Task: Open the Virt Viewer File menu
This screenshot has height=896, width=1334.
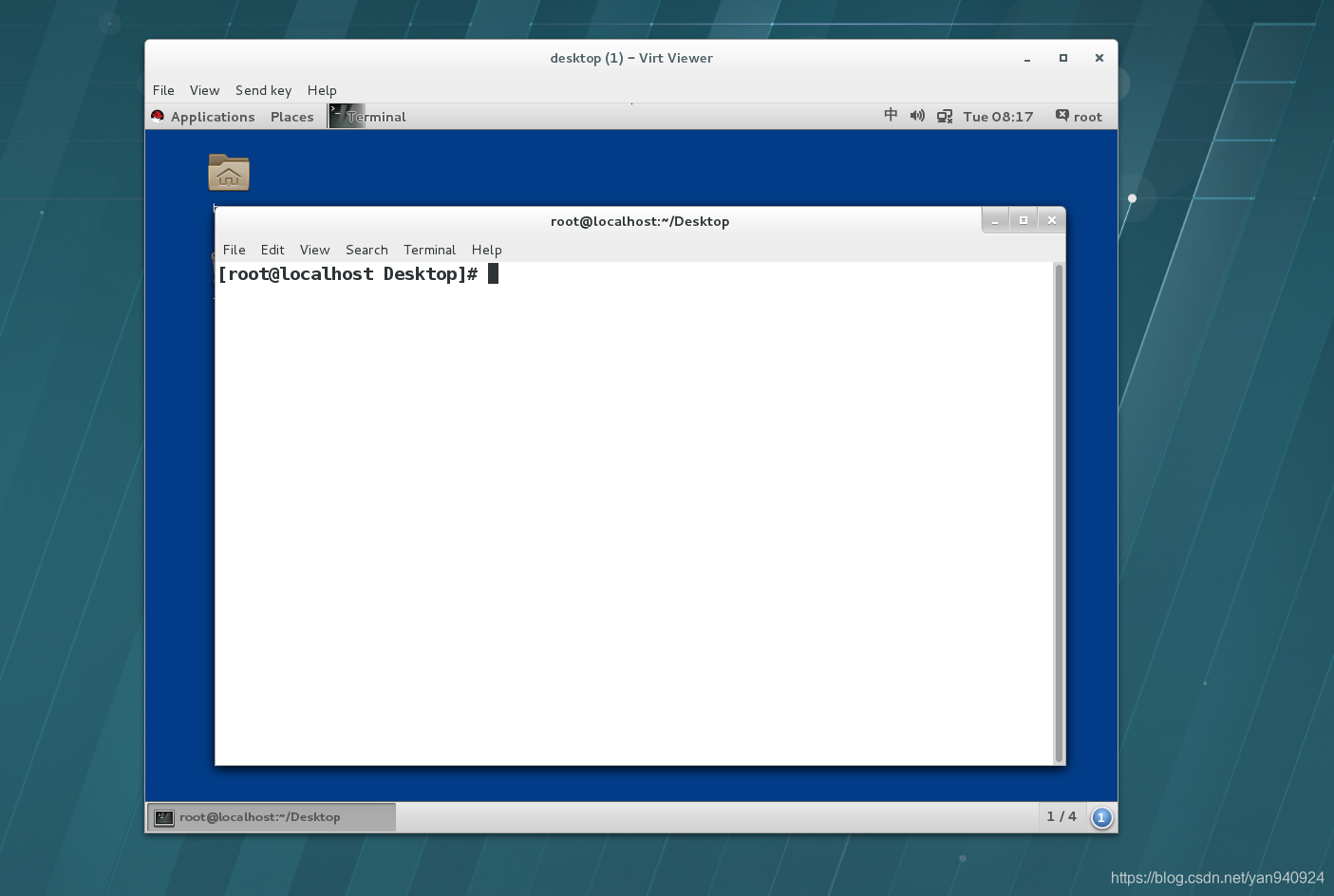Action: coord(163,90)
